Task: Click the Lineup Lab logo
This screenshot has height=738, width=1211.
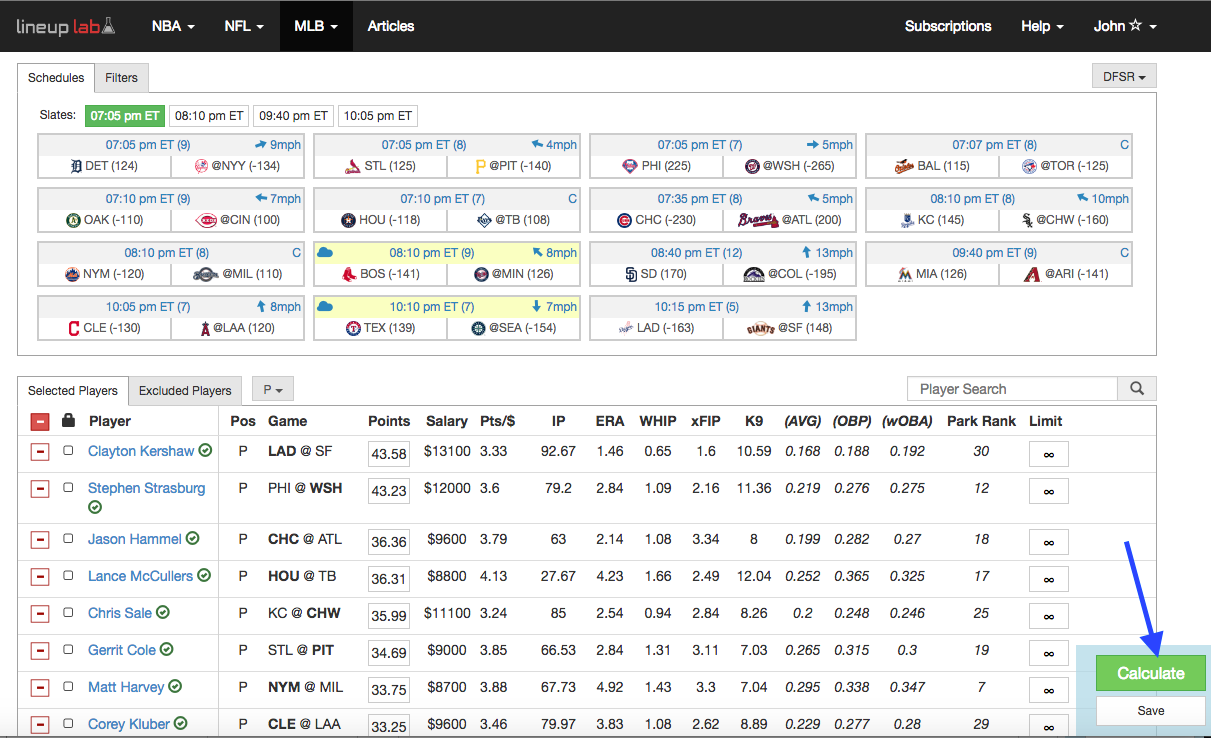Action: pyautogui.click(x=65, y=26)
